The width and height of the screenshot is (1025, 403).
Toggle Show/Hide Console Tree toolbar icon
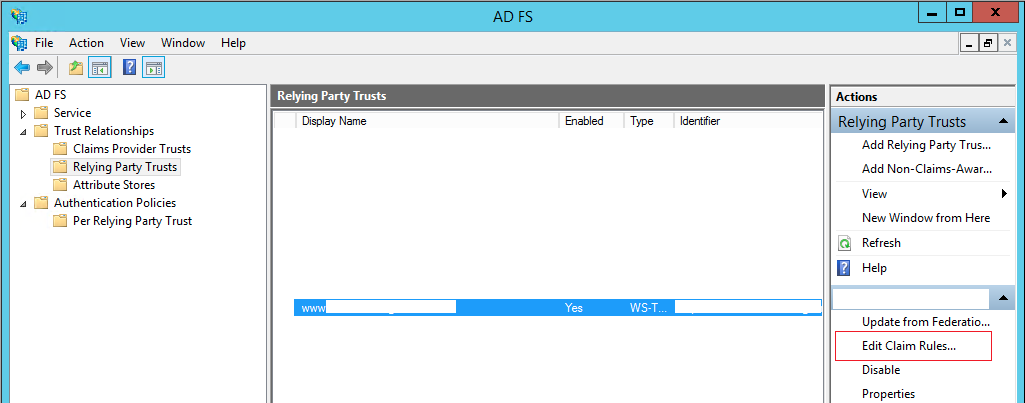(100, 68)
